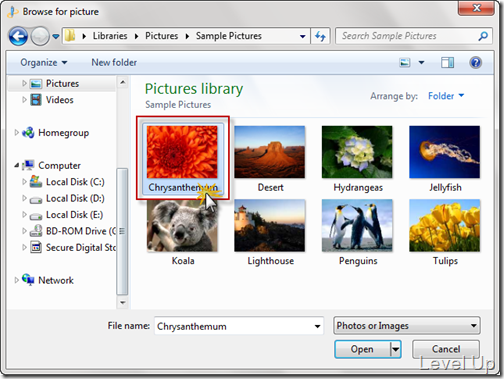Click the folder icon in address bar

70,36
